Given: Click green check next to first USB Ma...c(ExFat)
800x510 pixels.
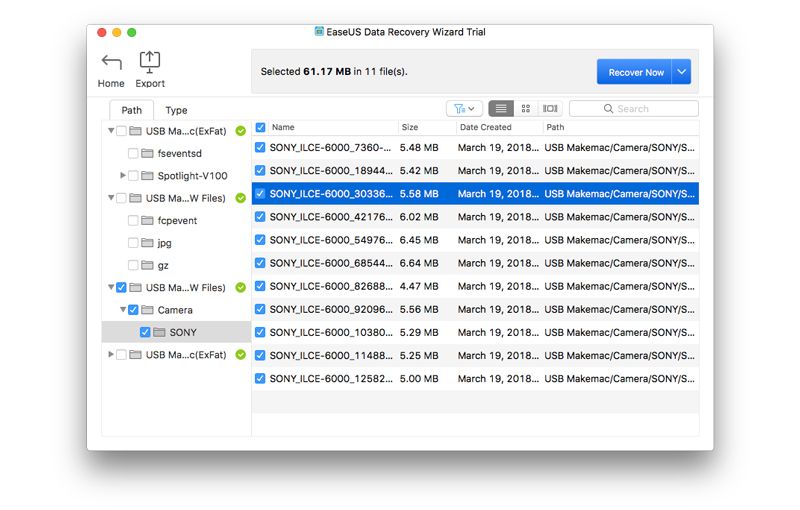Looking at the screenshot, I should click(x=241, y=131).
